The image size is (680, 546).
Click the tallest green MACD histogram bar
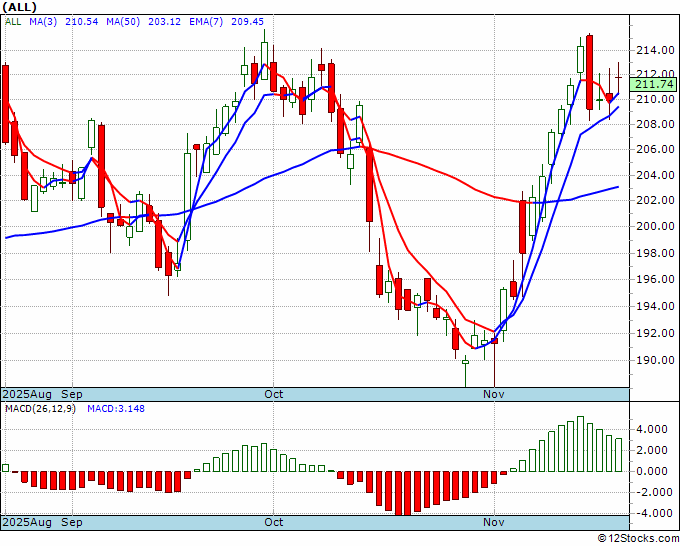tap(580, 444)
